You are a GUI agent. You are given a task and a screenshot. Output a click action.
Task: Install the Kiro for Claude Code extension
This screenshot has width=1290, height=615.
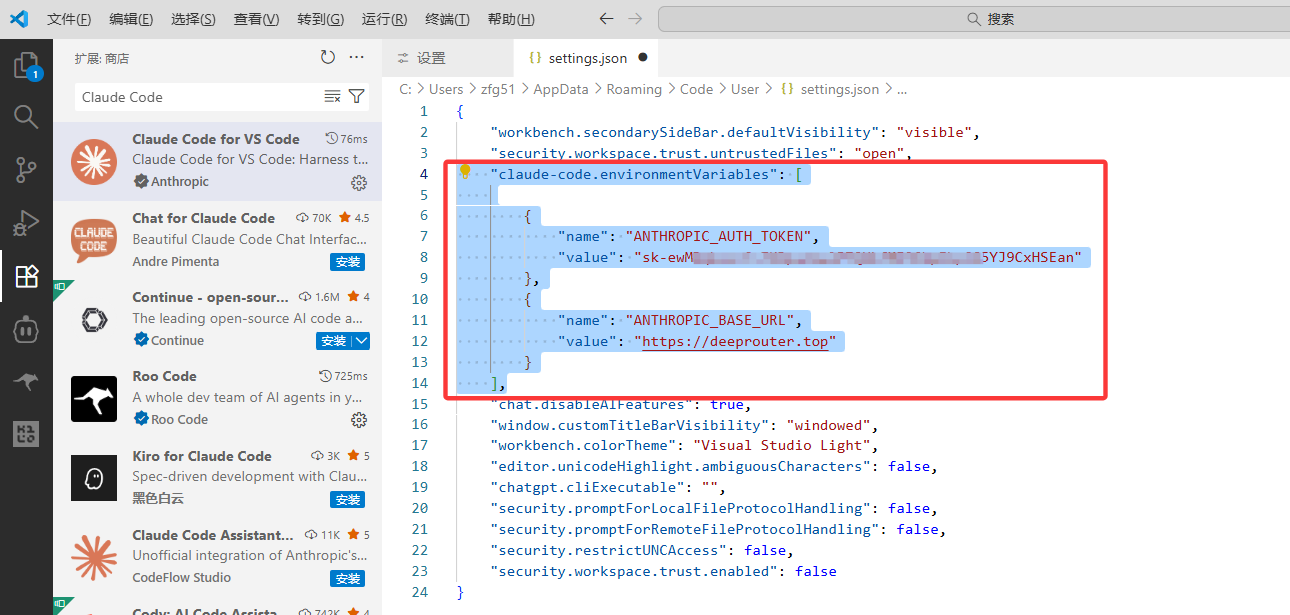pyautogui.click(x=347, y=499)
